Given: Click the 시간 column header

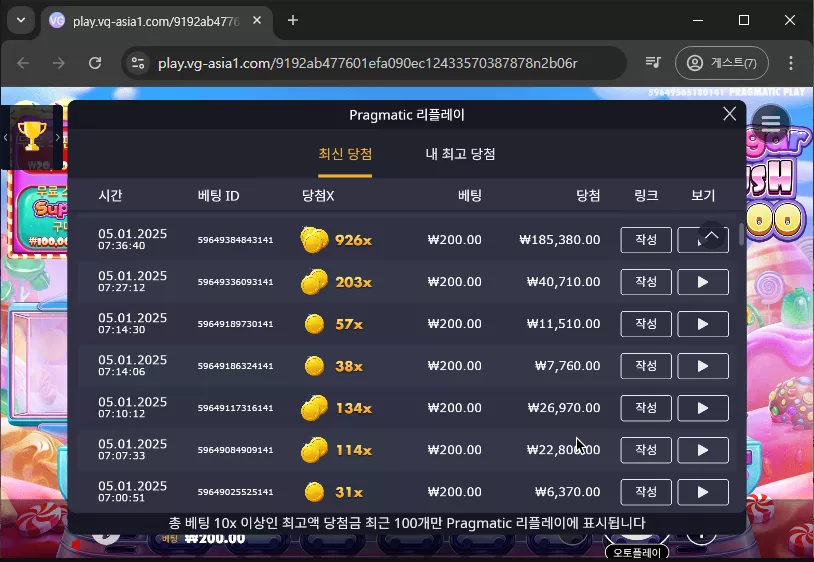Looking at the screenshot, I should 110,196.
